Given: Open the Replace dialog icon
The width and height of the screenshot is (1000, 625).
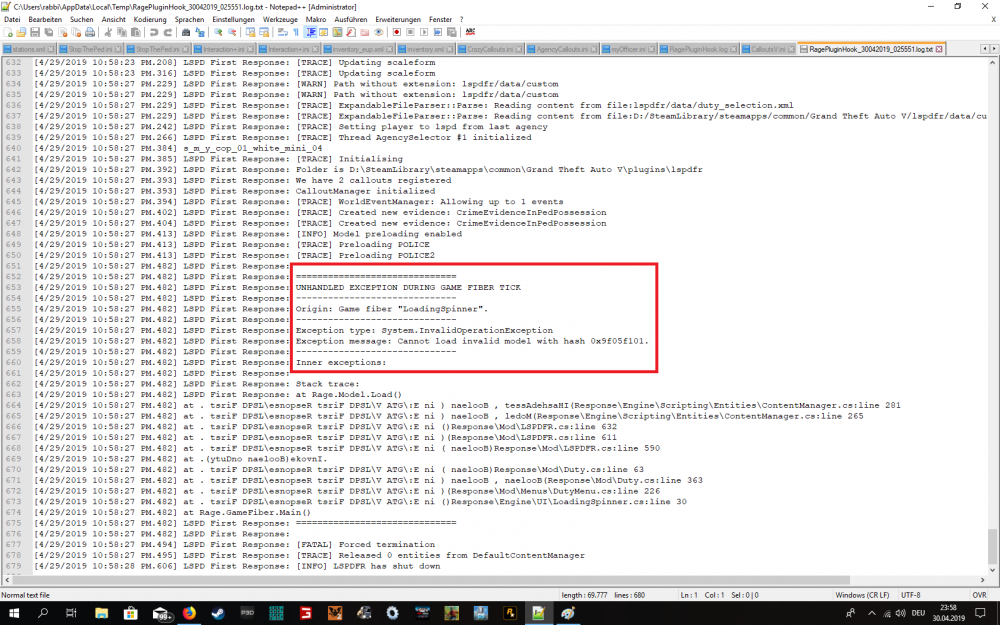Looking at the screenshot, I should click(x=200, y=32).
